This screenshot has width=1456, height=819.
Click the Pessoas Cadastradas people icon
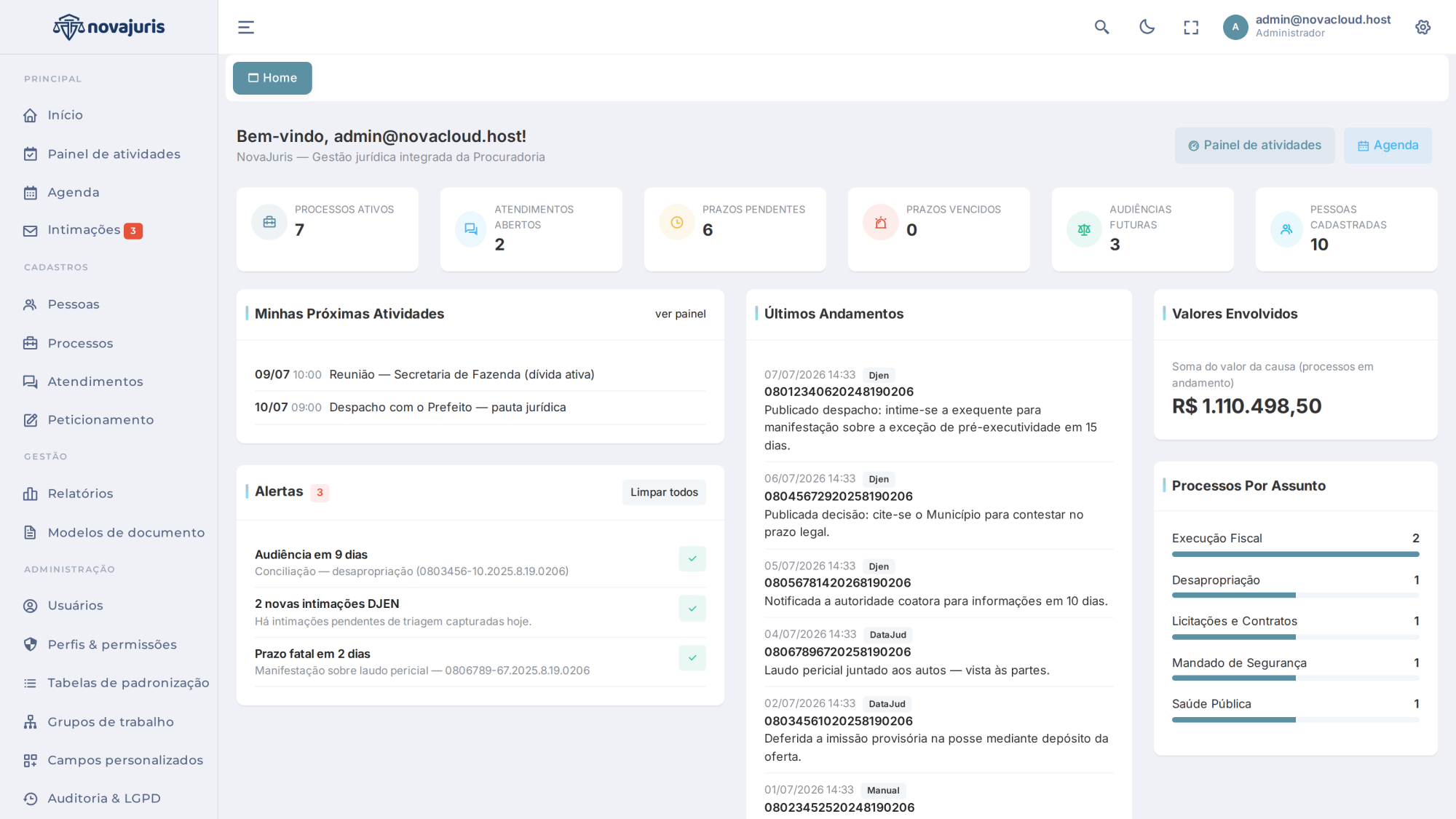click(1286, 229)
